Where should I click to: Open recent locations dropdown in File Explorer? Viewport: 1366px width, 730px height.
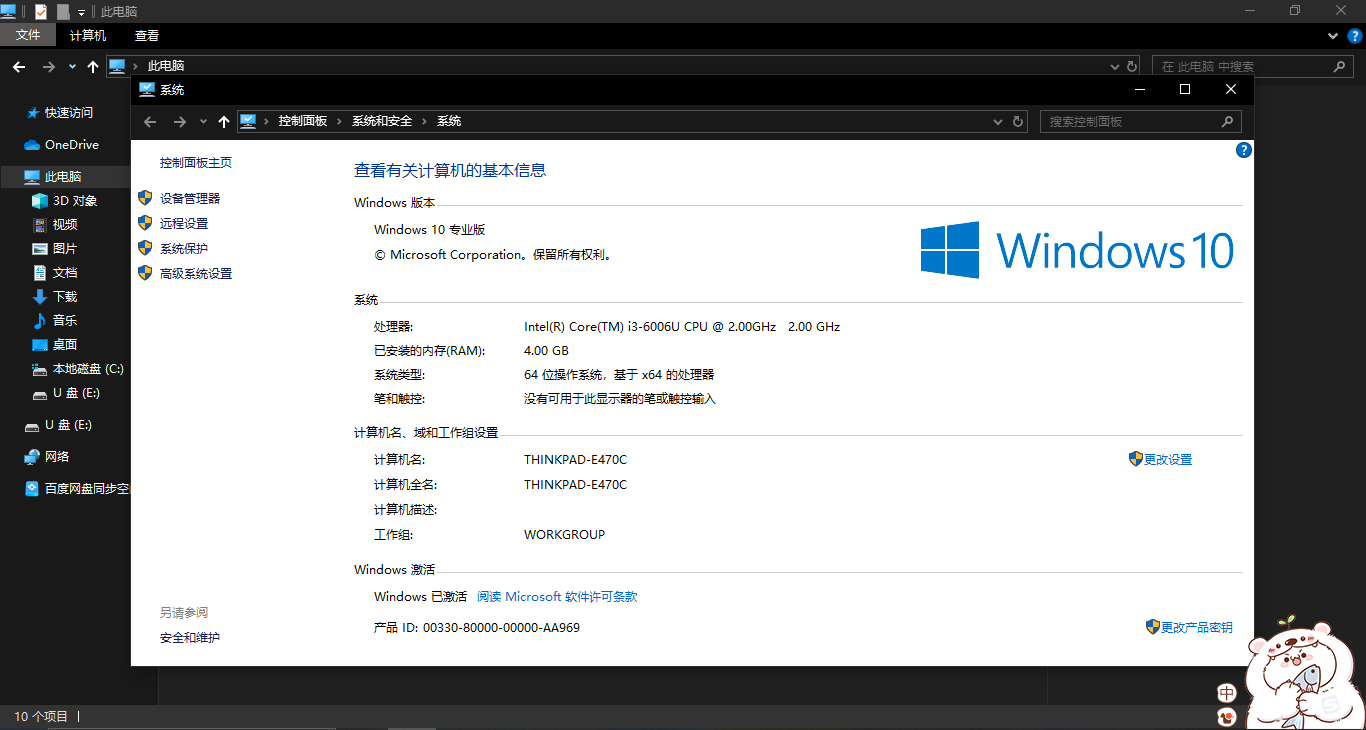pos(72,67)
